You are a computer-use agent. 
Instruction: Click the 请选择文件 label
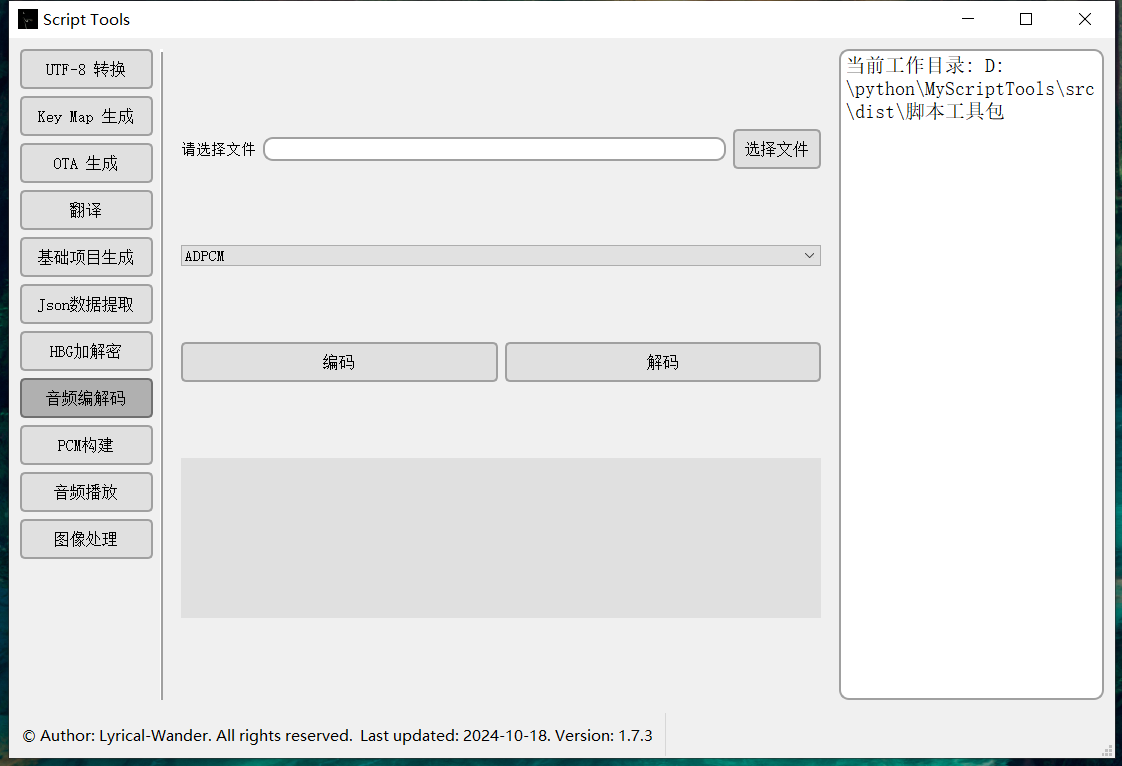coord(218,149)
